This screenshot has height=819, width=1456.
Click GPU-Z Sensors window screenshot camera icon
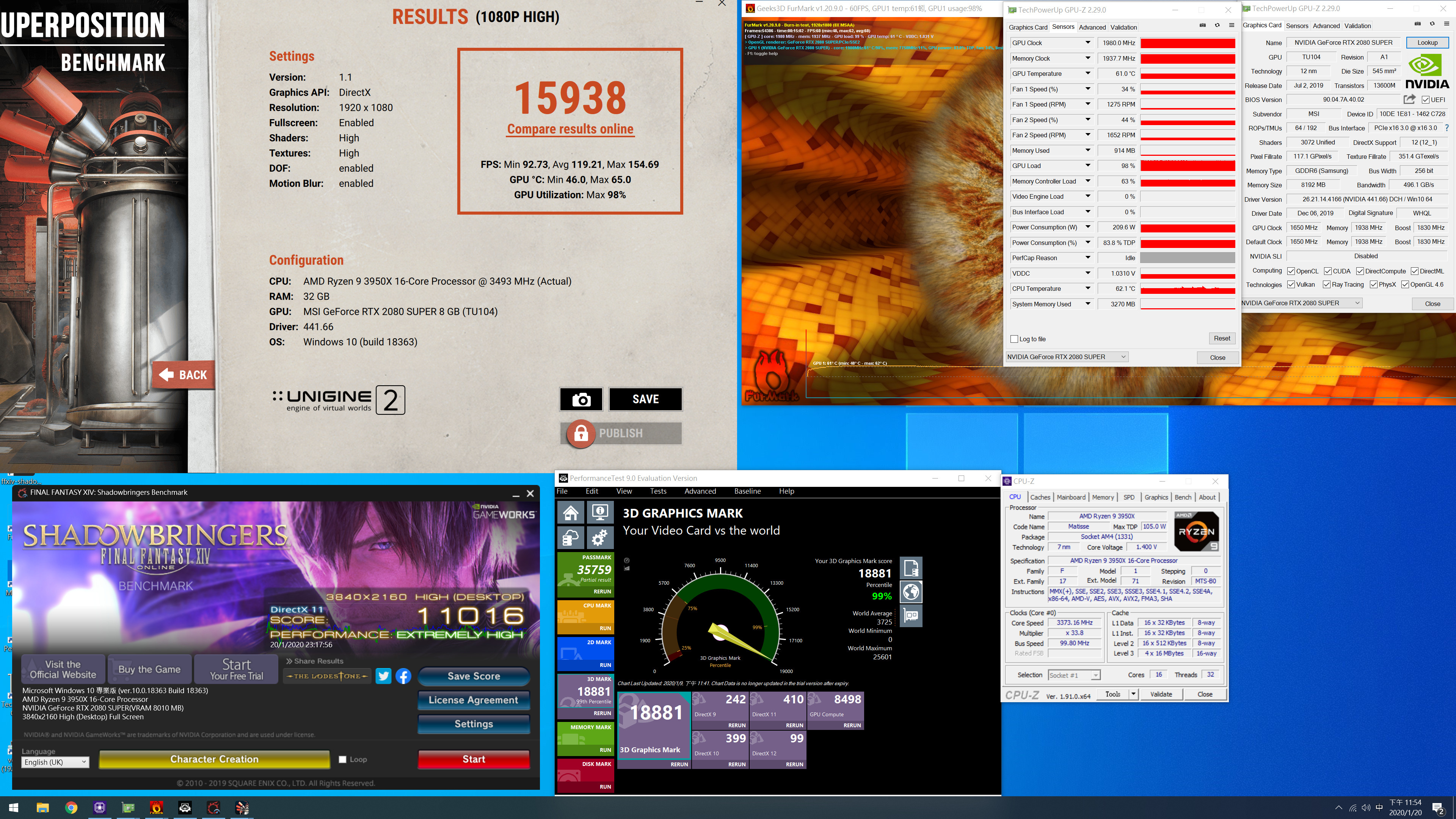click(1202, 25)
